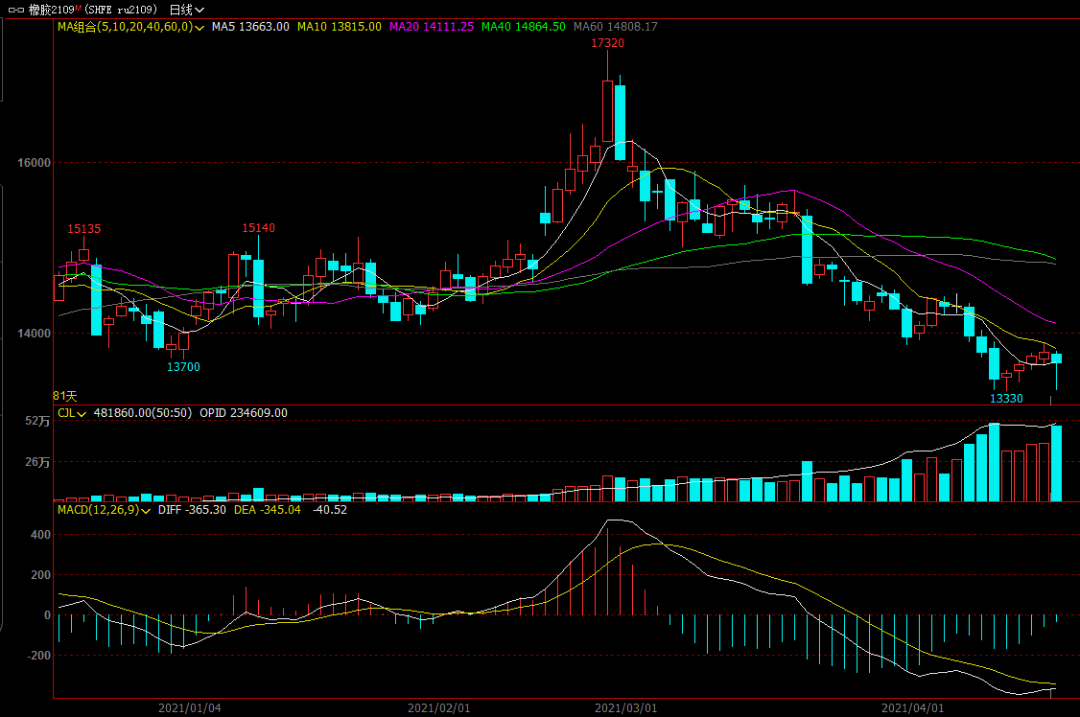Open the CJL volume indicator dropdown
The width and height of the screenshot is (1080, 717).
point(72,413)
